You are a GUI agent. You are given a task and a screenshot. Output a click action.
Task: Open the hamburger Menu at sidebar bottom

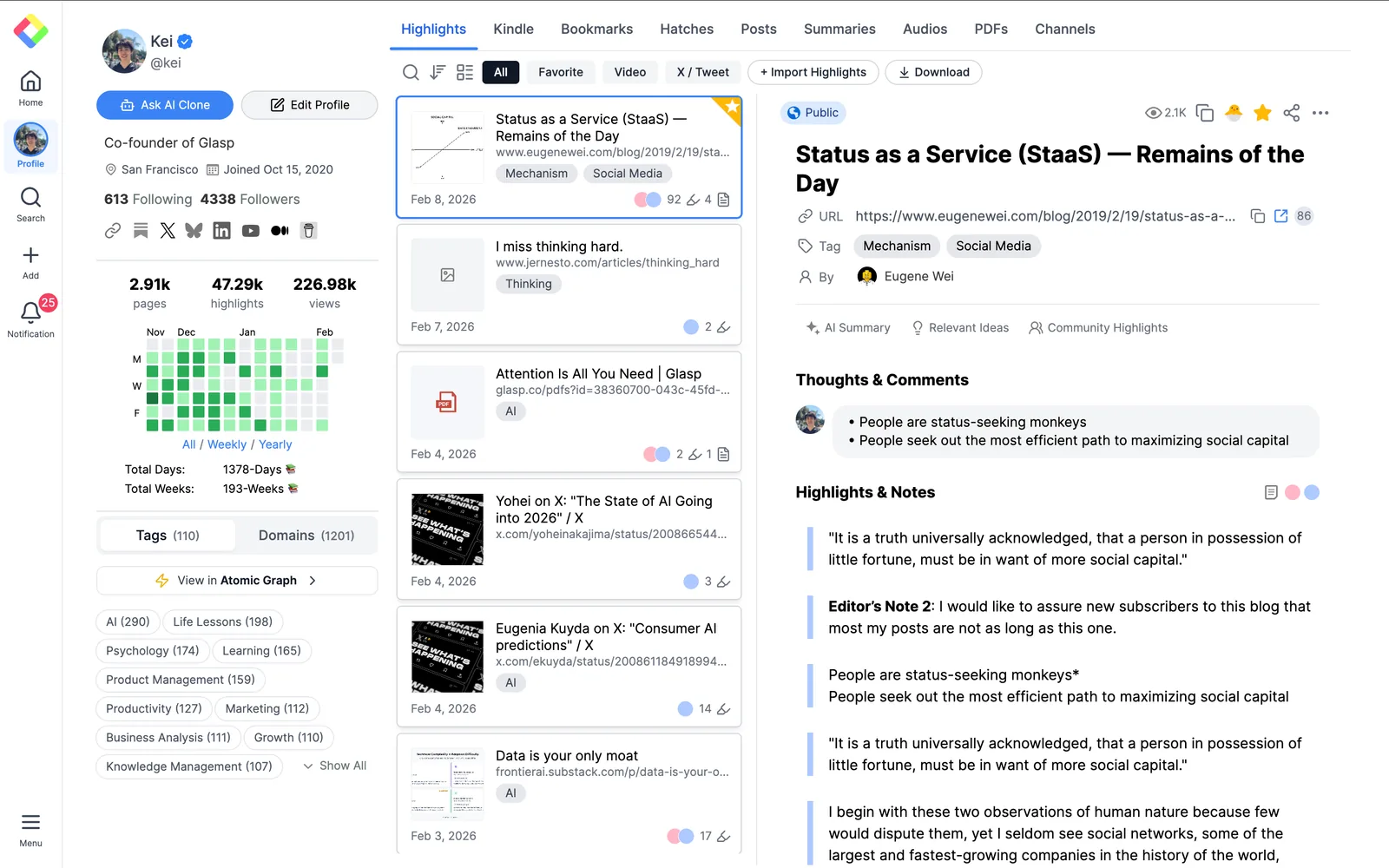(x=30, y=829)
